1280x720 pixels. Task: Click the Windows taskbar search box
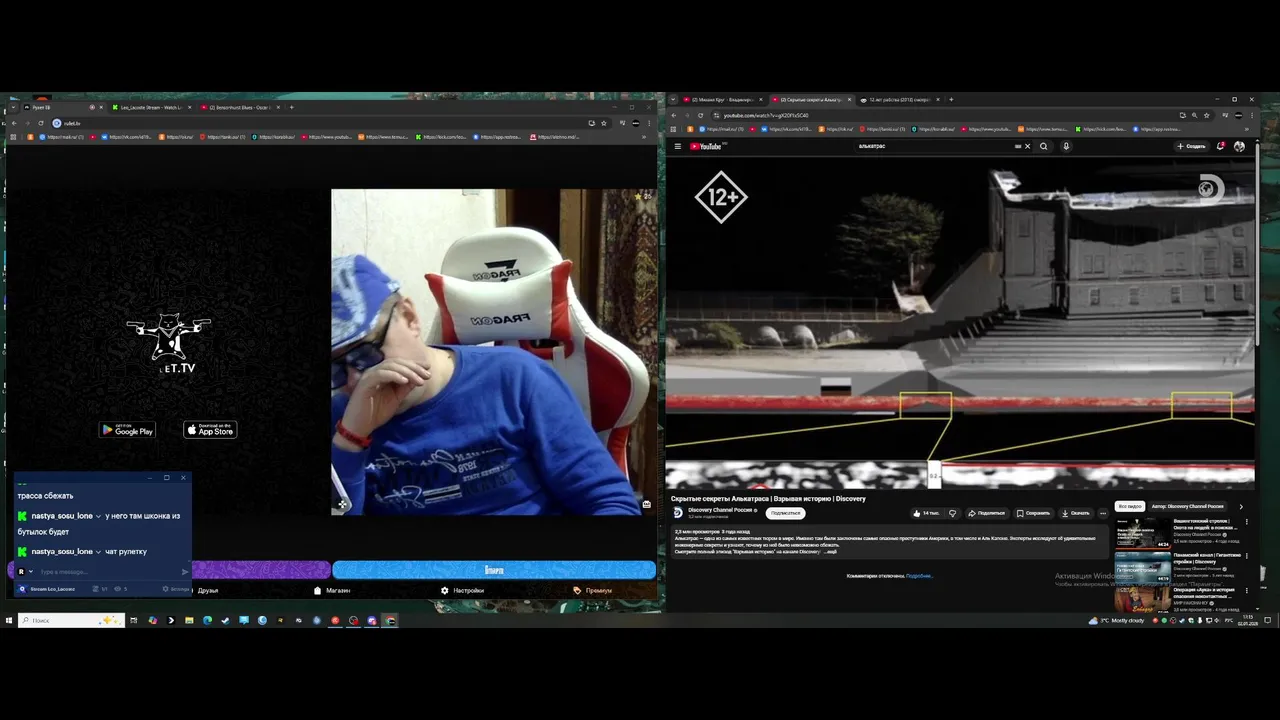click(71, 620)
